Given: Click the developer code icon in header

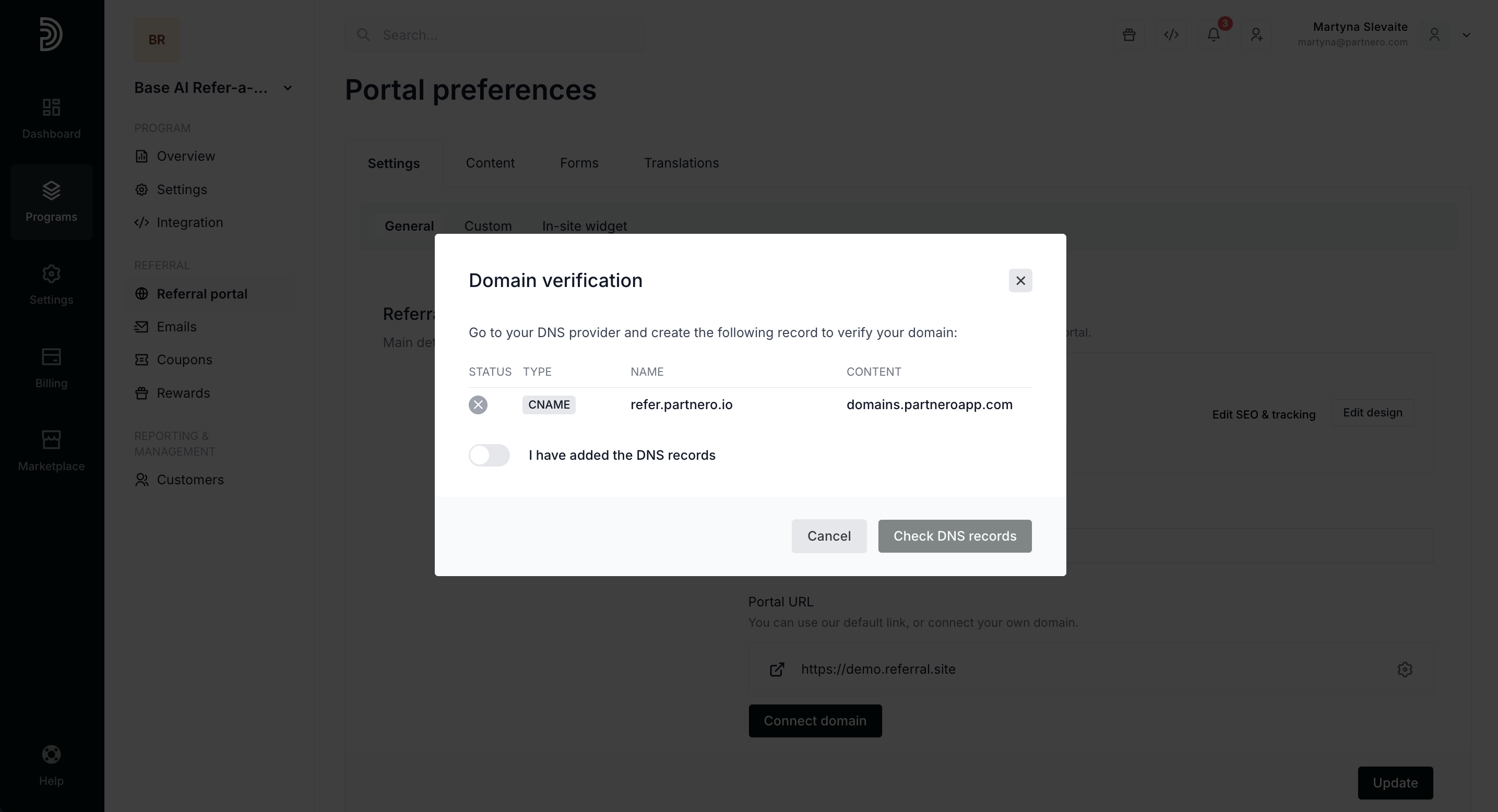Looking at the screenshot, I should 1171,35.
